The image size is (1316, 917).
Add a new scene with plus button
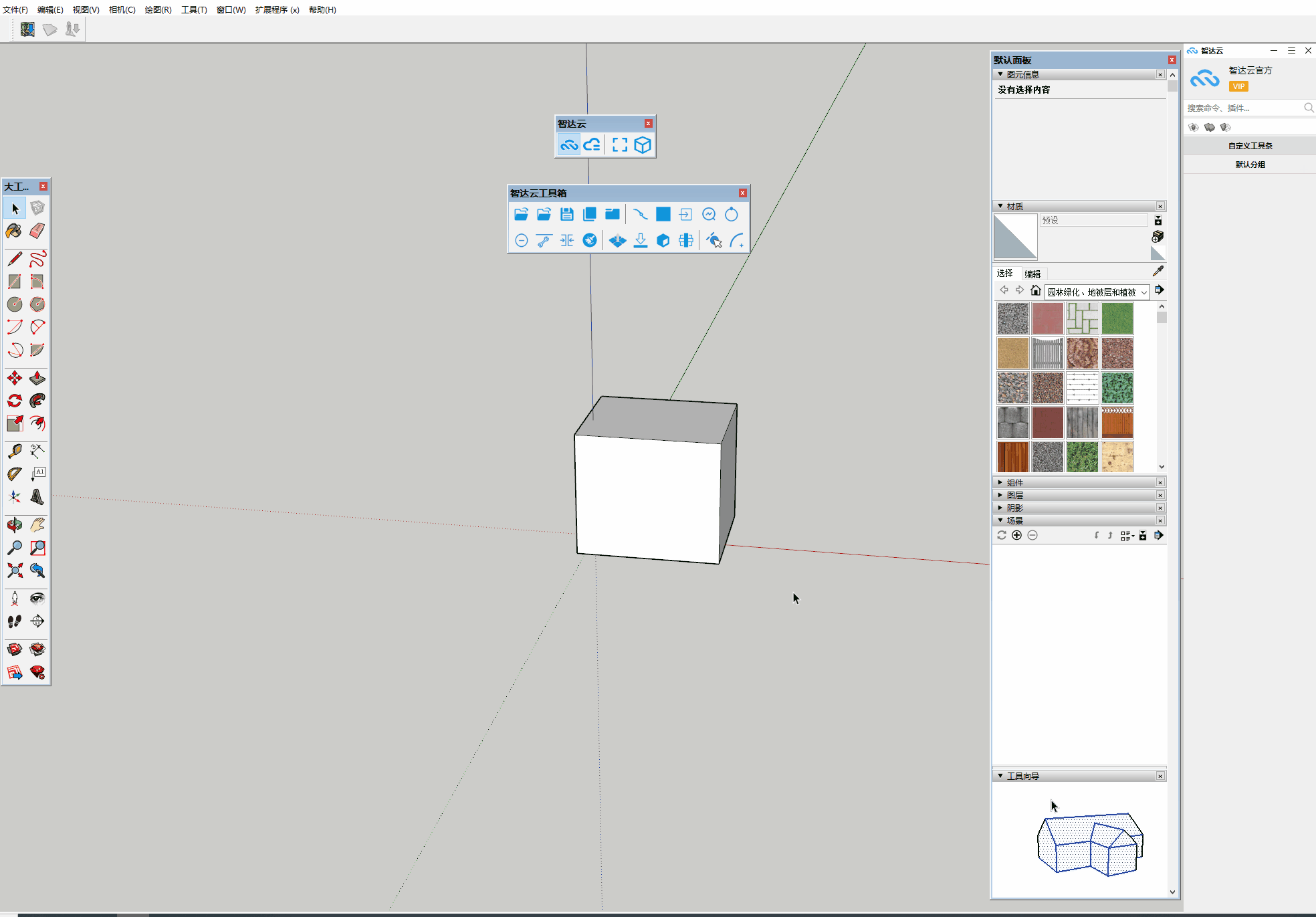[x=1016, y=535]
